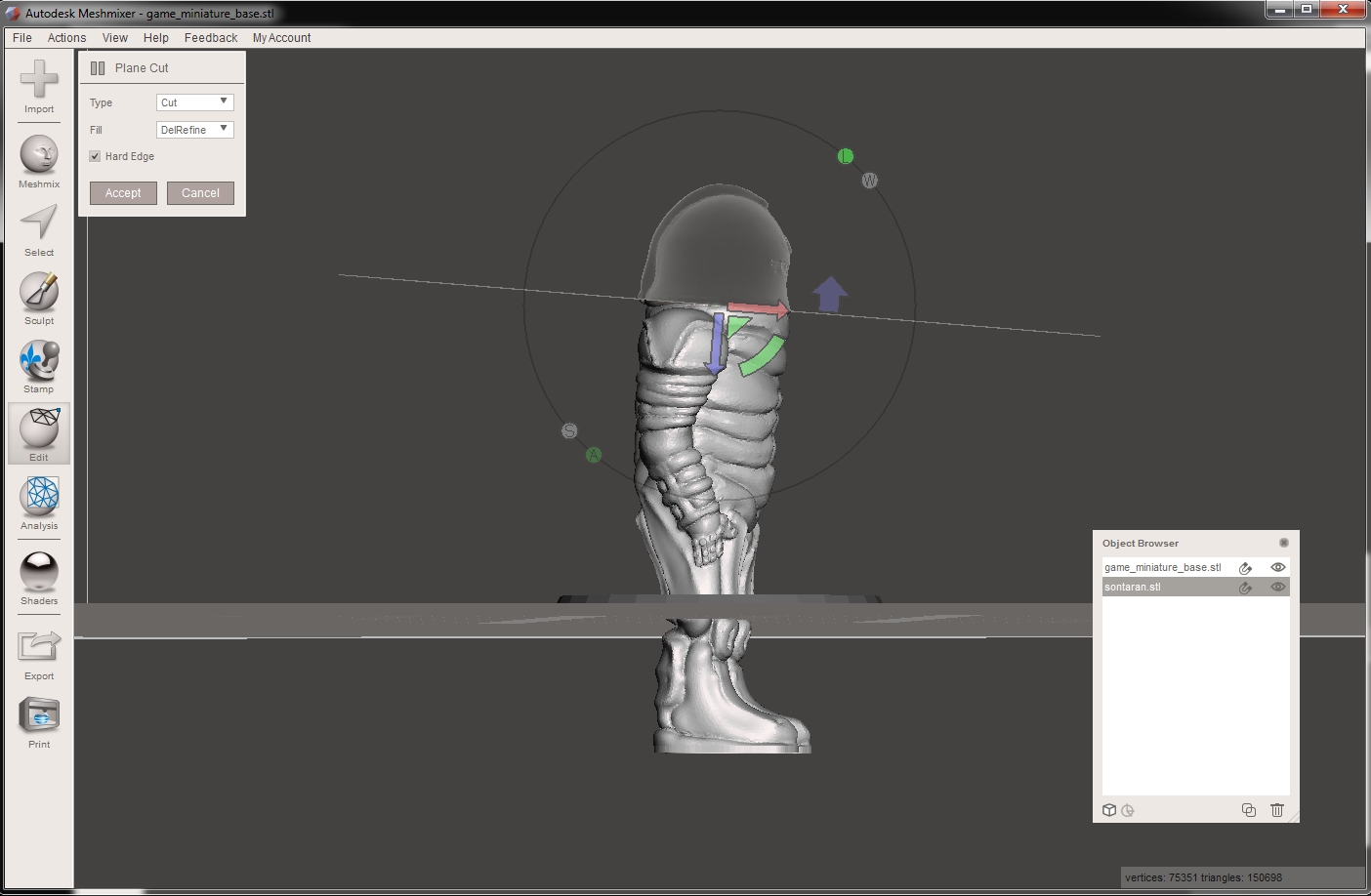Duplicate the selected object in Object Browser
1371x896 pixels.
[1249, 810]
